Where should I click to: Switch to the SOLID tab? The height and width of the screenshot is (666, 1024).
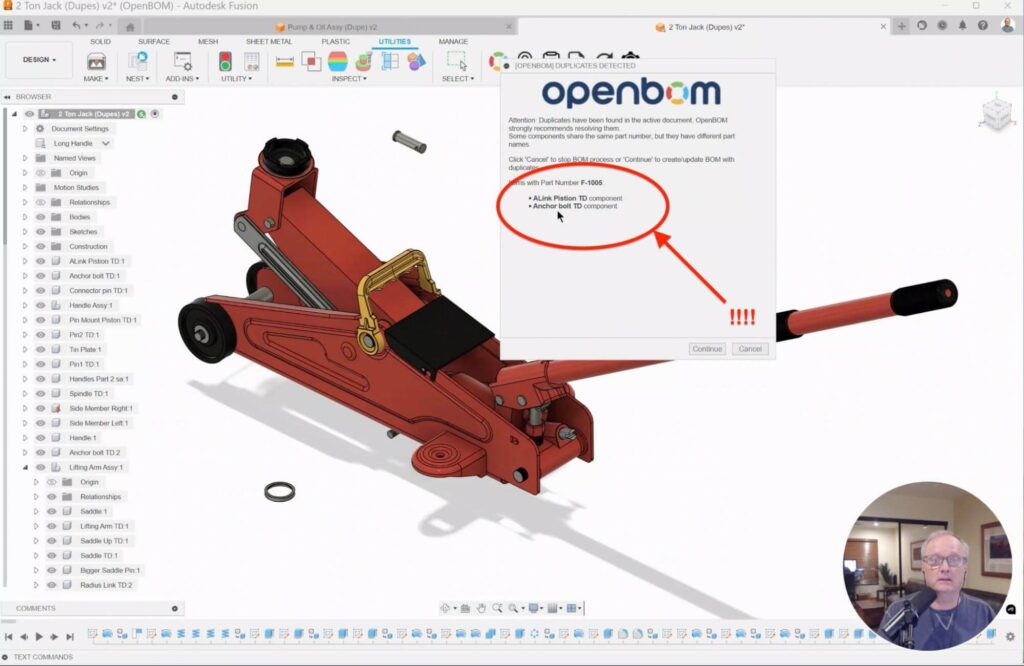[x=100, y=41]
